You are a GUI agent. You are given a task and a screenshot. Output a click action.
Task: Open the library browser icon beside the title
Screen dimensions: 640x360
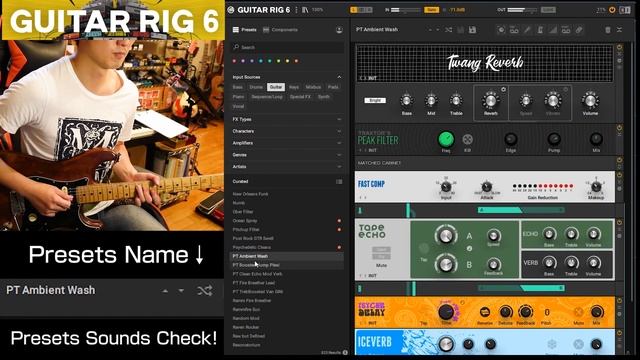pos(305,9)
